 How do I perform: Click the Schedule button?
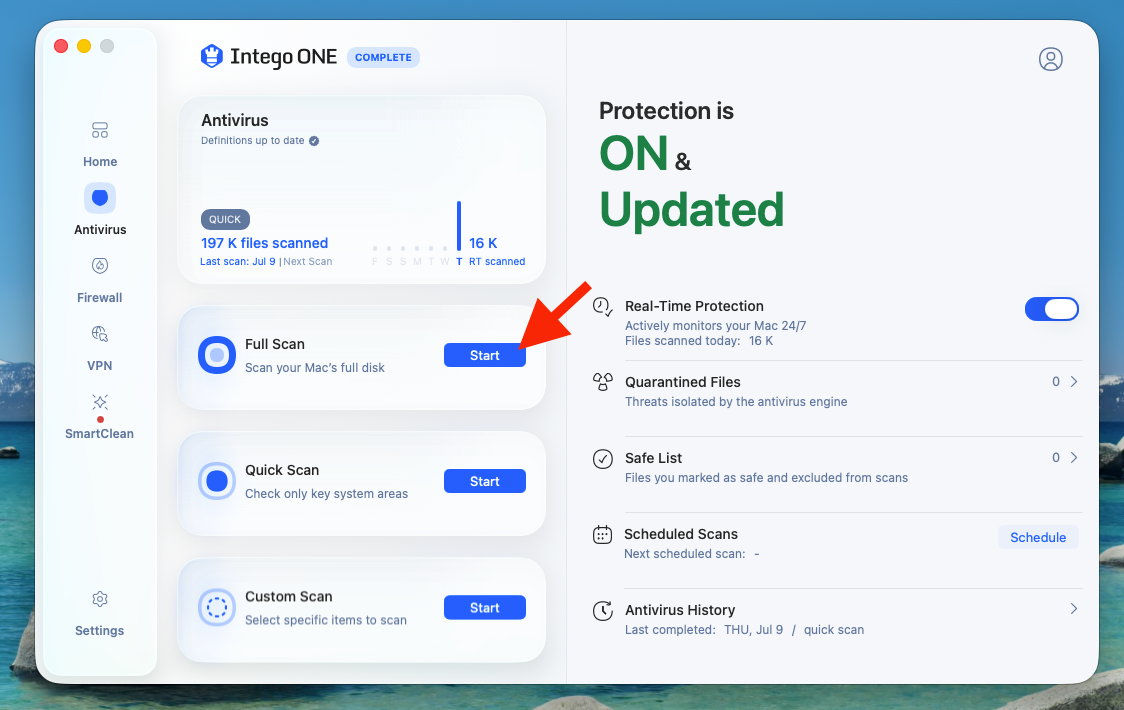pyautogui.click(x=1038, y=537)
